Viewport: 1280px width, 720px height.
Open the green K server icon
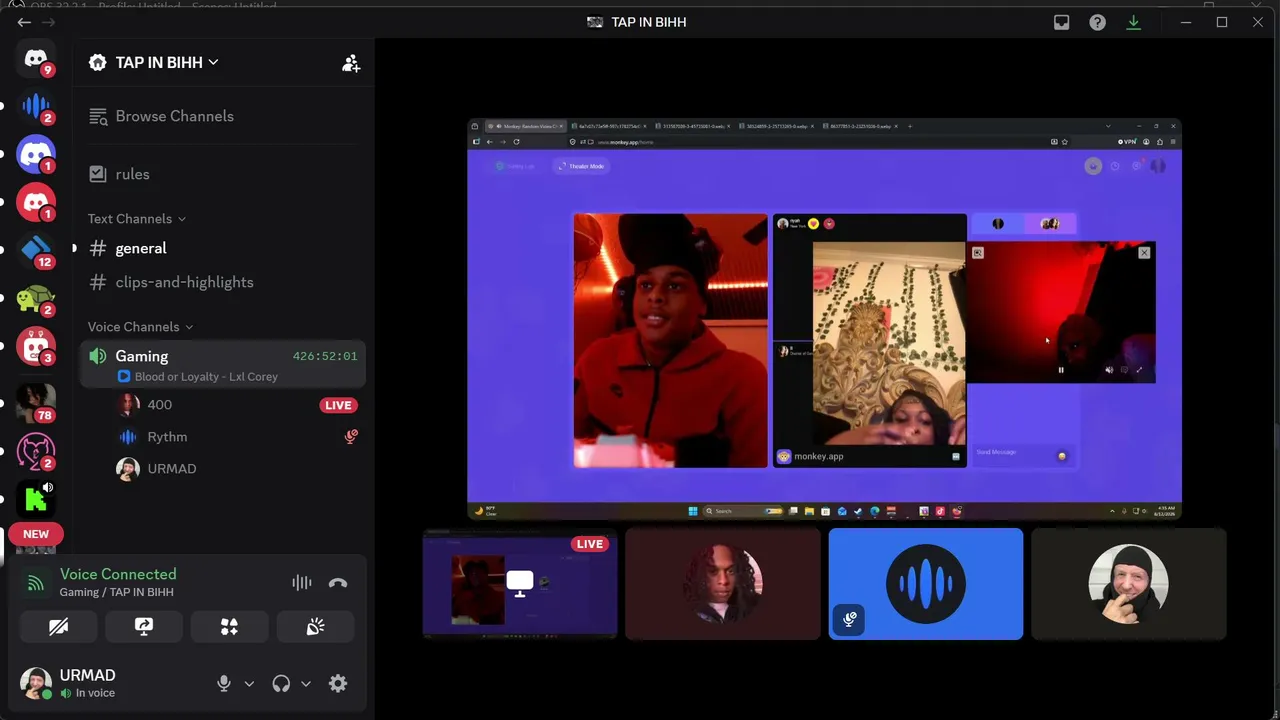coord(36,497)
